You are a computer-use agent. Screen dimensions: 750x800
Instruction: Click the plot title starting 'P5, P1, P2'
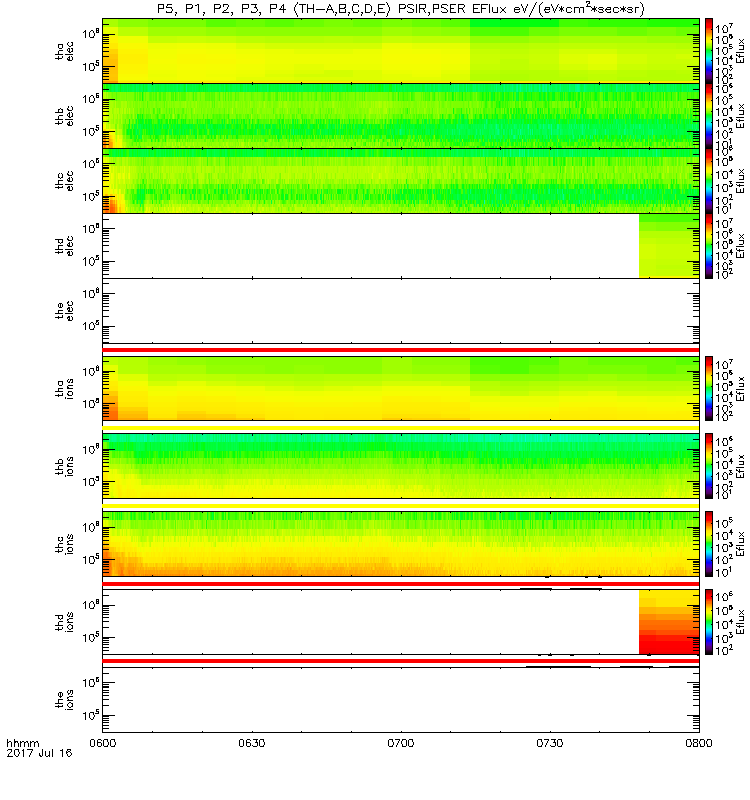click(401, 9)
